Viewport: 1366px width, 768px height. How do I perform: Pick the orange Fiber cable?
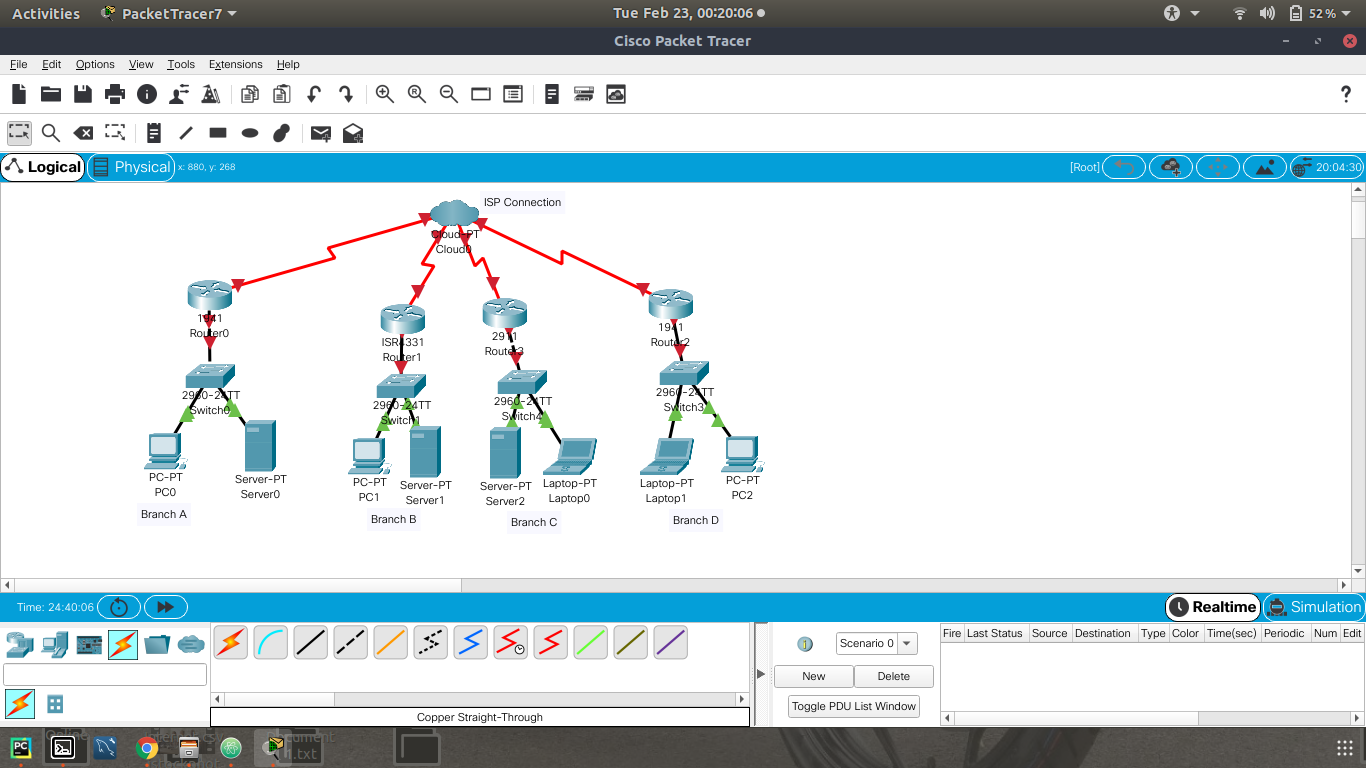pyautogui.click(x=390, y=642)
